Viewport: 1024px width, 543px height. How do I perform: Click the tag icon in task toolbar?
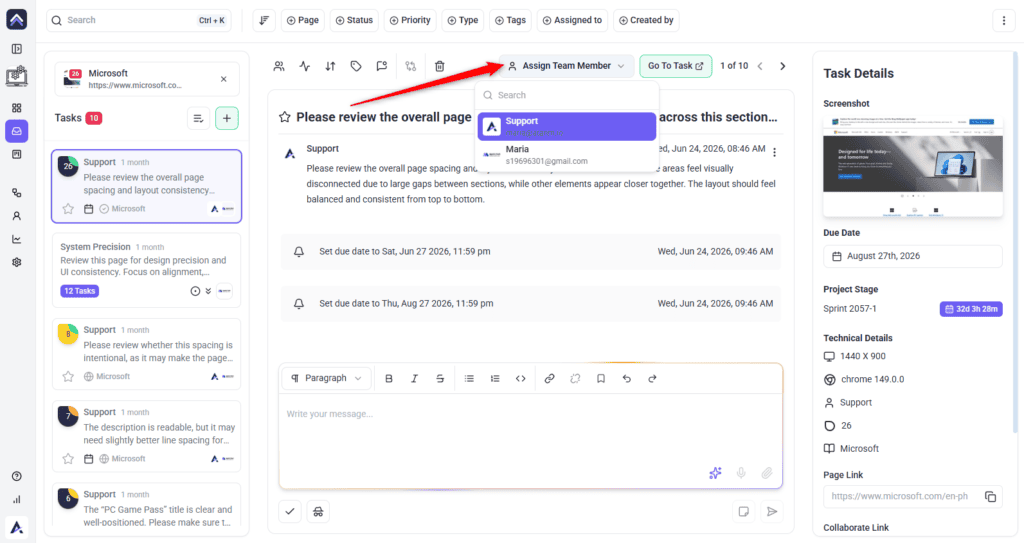click(x=356, y=66)
